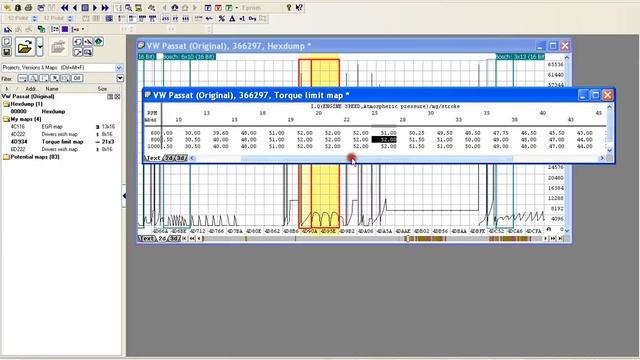
Task: Click the Hexdump overview bar at bottom
Action: coord(373,238)
